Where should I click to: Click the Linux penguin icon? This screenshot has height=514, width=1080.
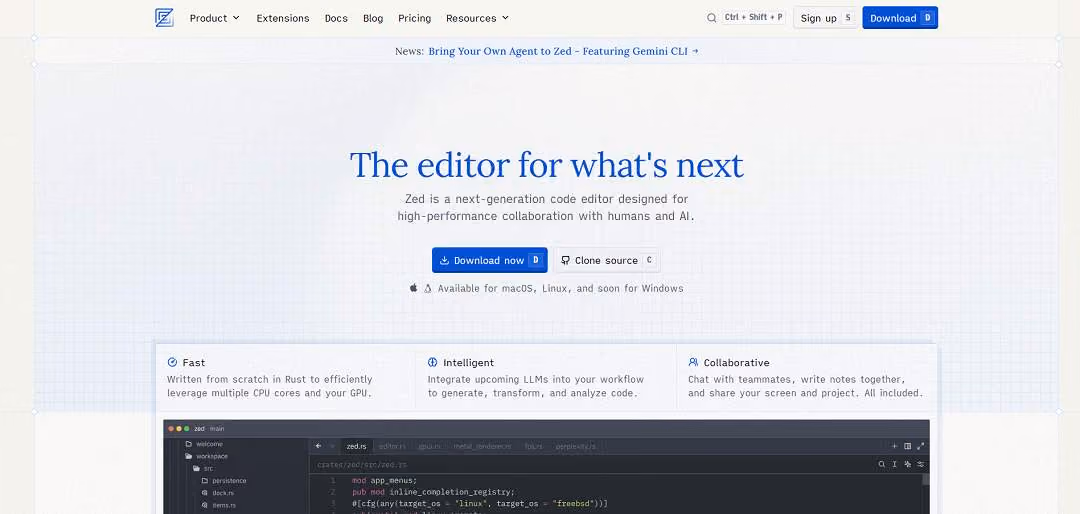(x=428, y=288)
